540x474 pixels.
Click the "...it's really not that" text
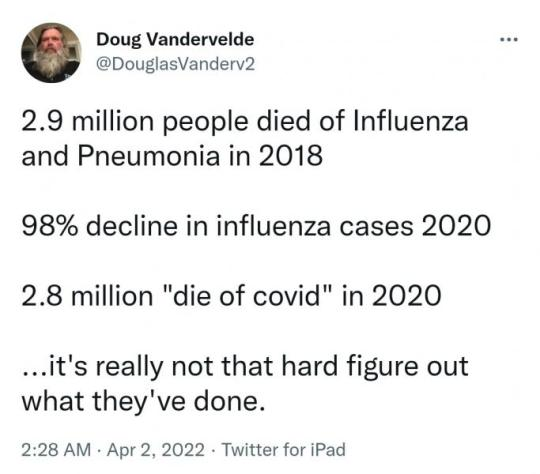tap(148, 365)
